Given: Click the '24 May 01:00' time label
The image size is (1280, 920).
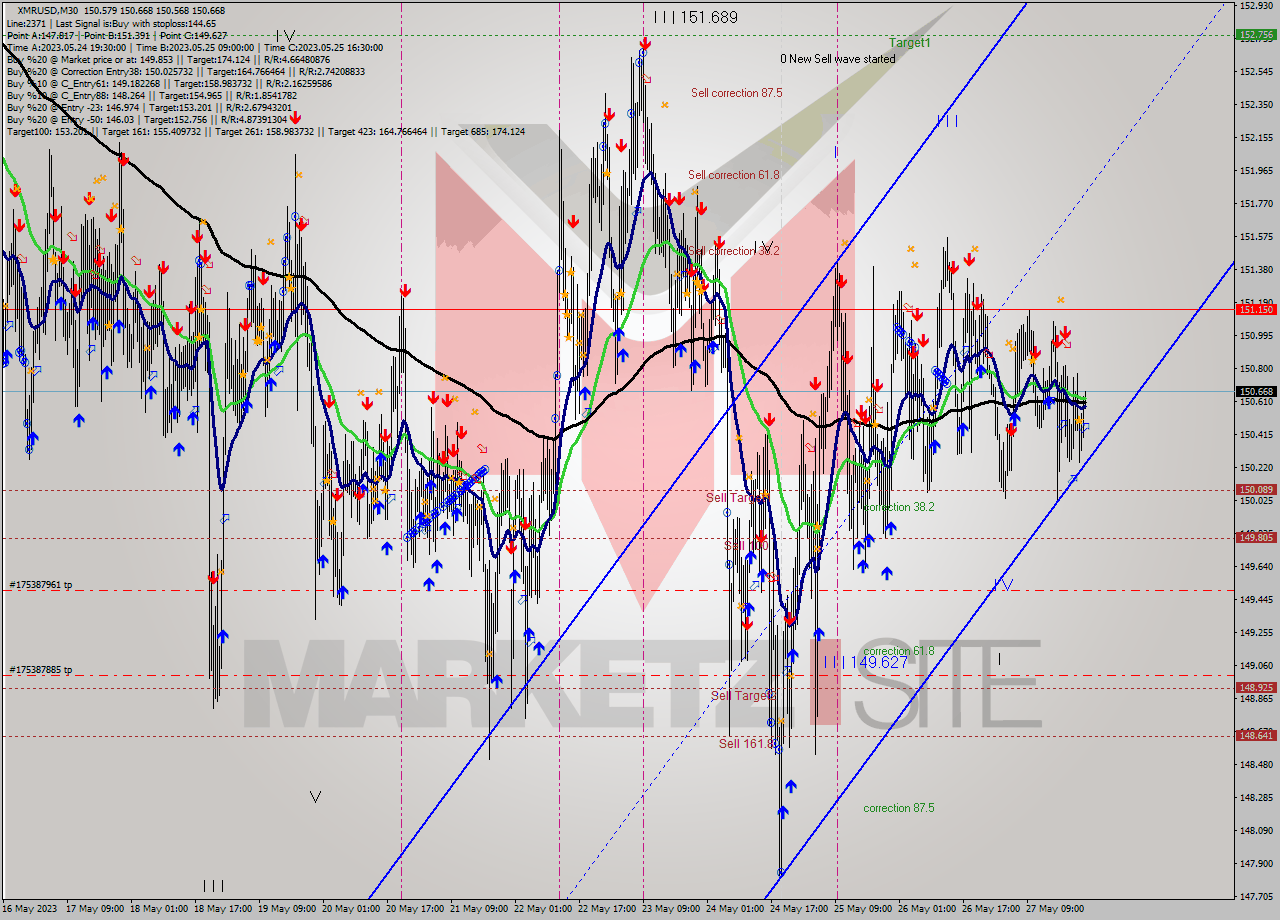Looking at the screenshot, I should click(735, 909).
